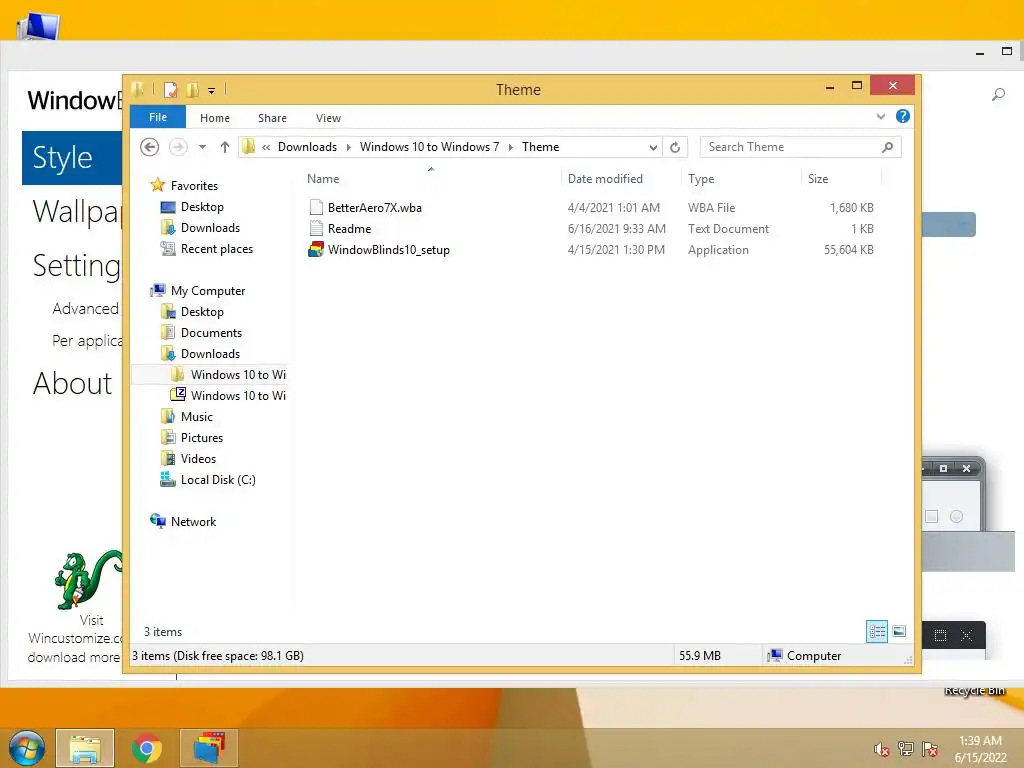The image size is (1024, 768).
Task: Open Downloads under Favorites
Action: click(x=210, y=227)
